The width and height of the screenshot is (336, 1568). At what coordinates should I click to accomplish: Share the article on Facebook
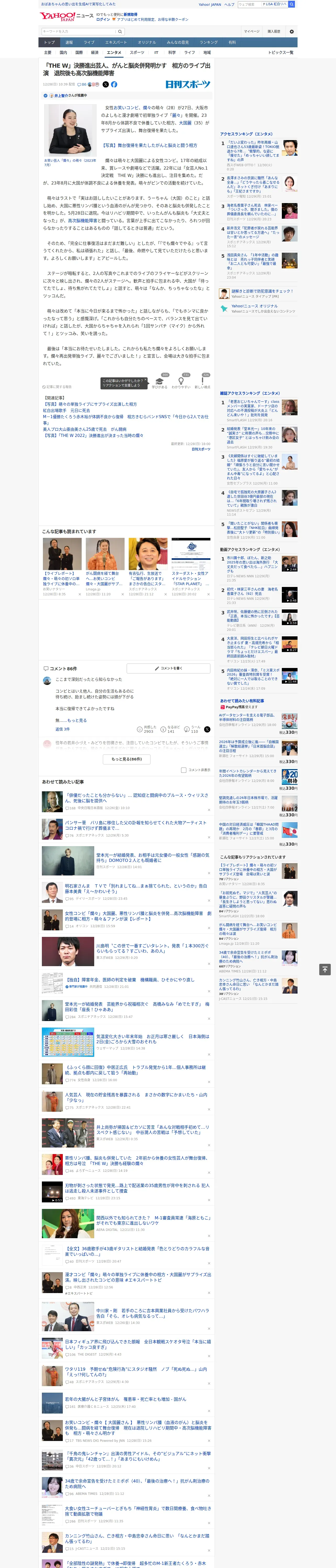tap(114, 85)
